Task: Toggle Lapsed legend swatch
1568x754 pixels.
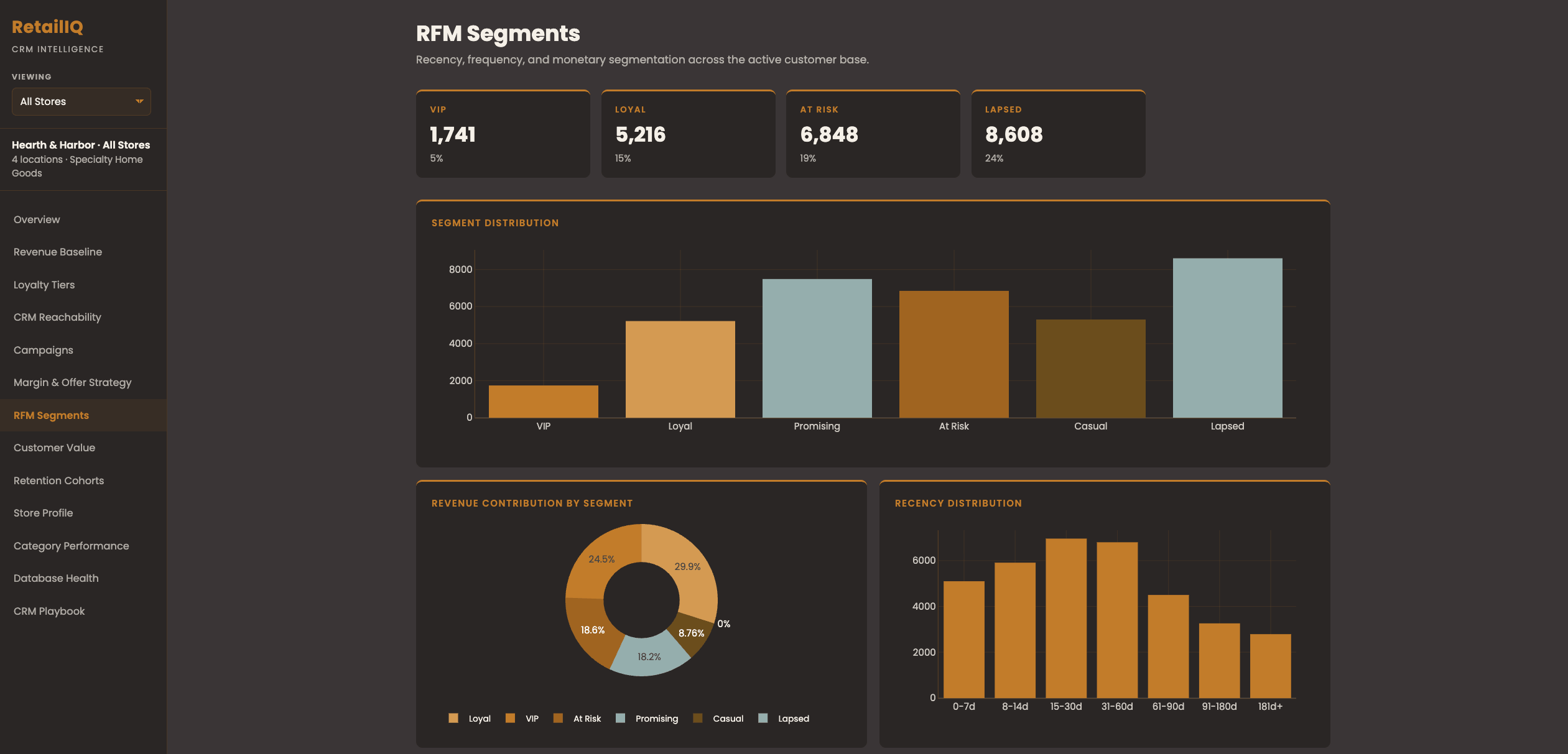Action: [763, 718]
